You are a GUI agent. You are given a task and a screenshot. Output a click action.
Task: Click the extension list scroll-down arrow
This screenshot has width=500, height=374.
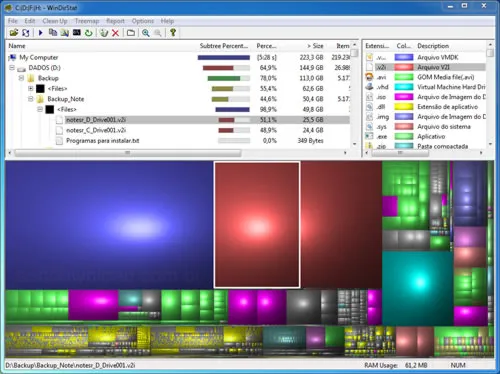click(x=490, y=144)
